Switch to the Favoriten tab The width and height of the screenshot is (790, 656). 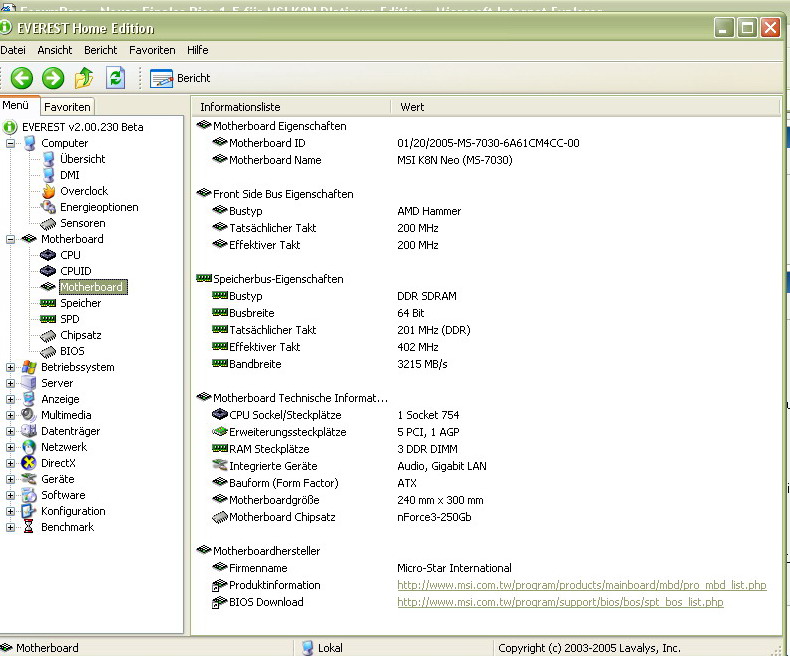click(67, 107)
